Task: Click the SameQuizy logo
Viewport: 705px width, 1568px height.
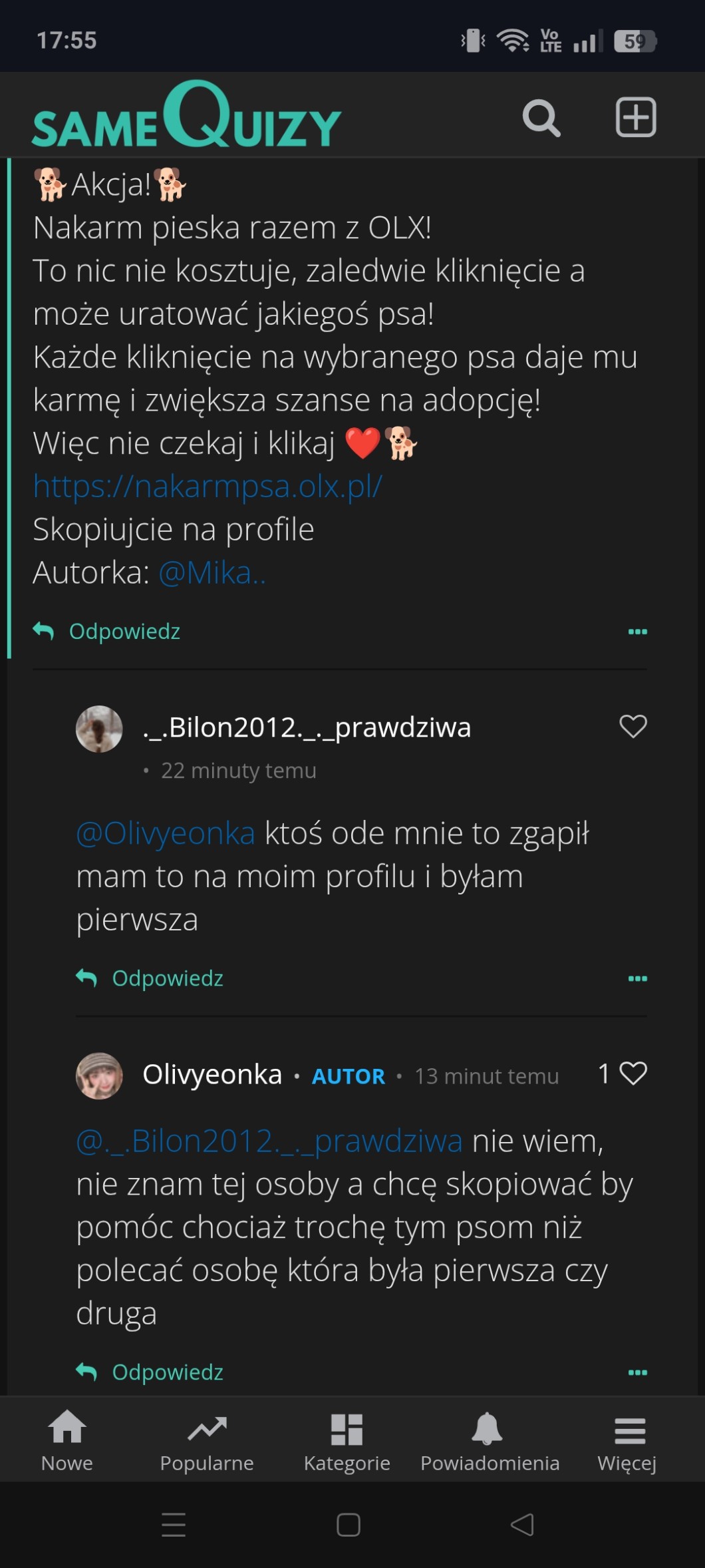Action: coord(187,116)
